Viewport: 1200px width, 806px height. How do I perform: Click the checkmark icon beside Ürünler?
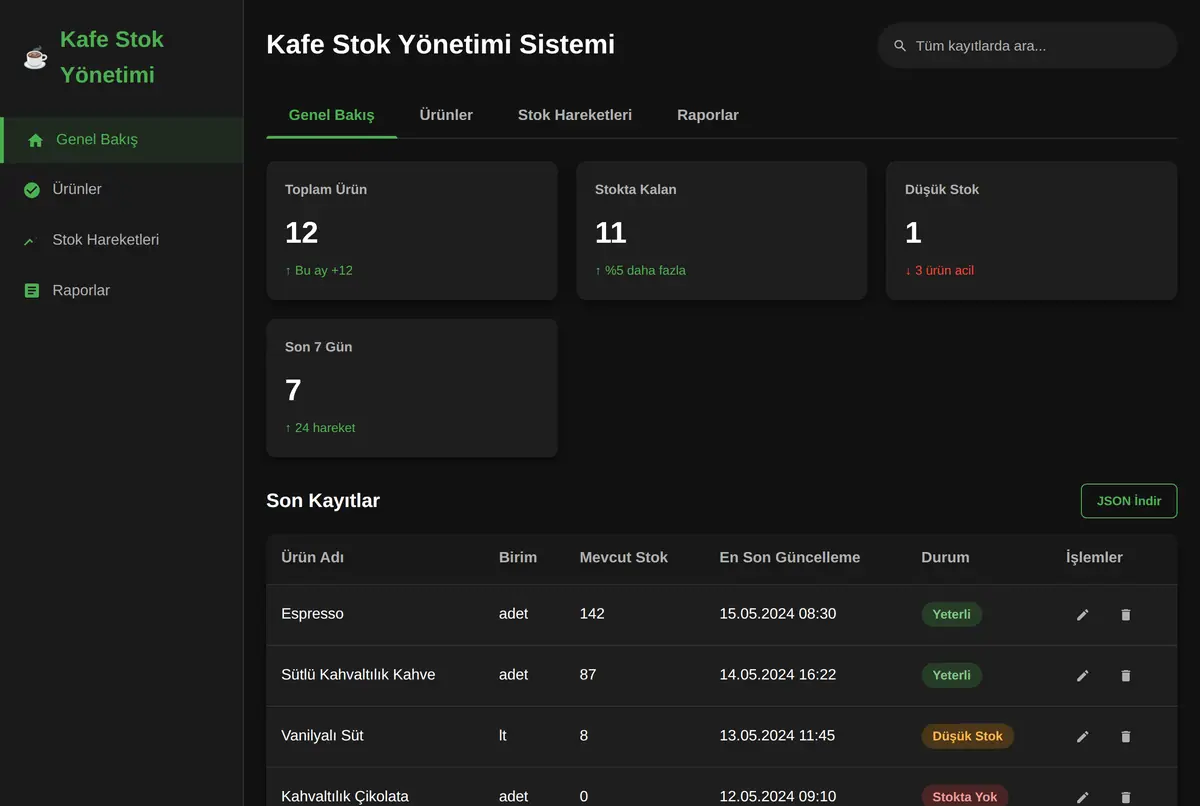[32, 190]
